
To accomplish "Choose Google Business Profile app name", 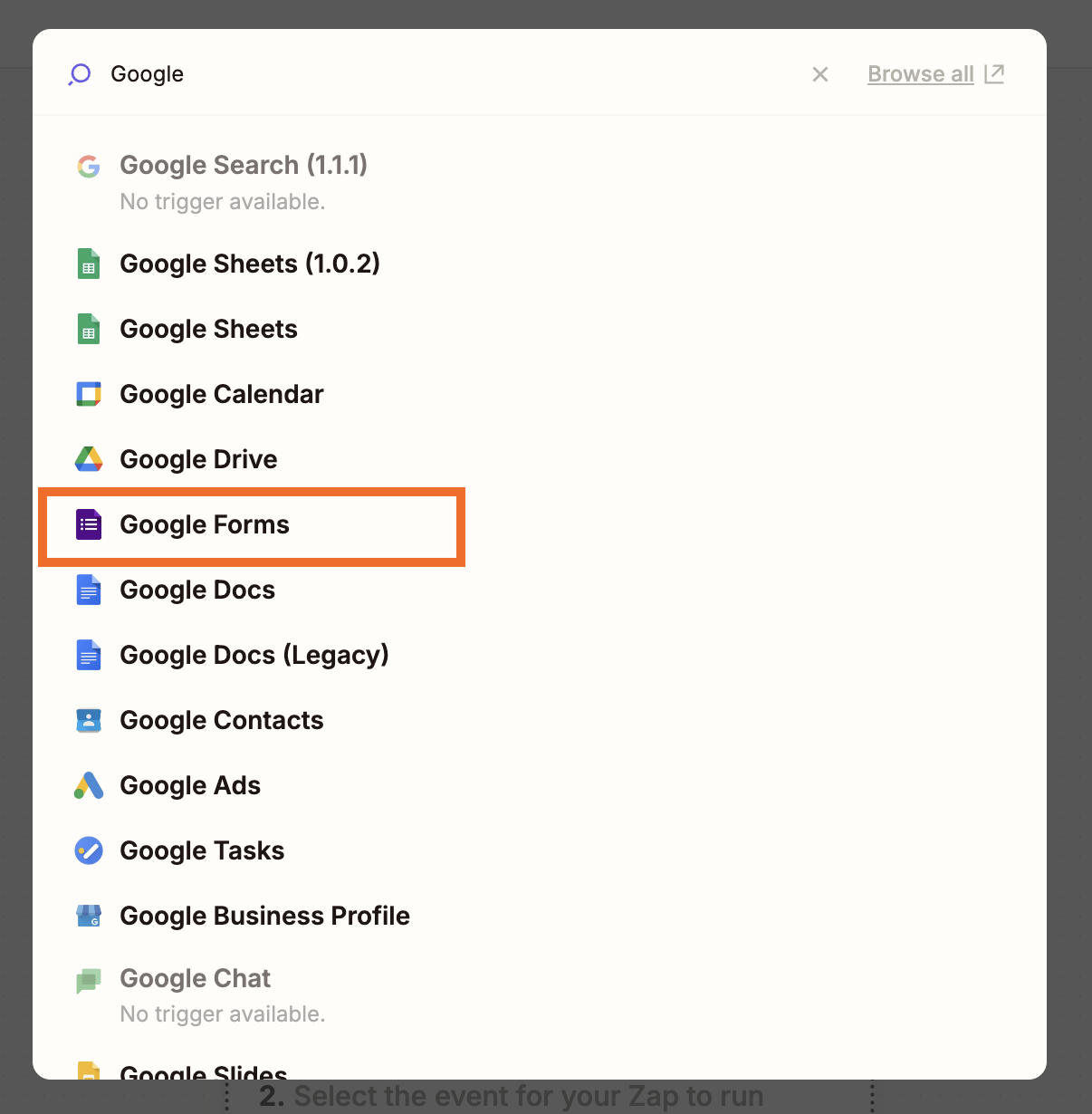I will [264, 916].
